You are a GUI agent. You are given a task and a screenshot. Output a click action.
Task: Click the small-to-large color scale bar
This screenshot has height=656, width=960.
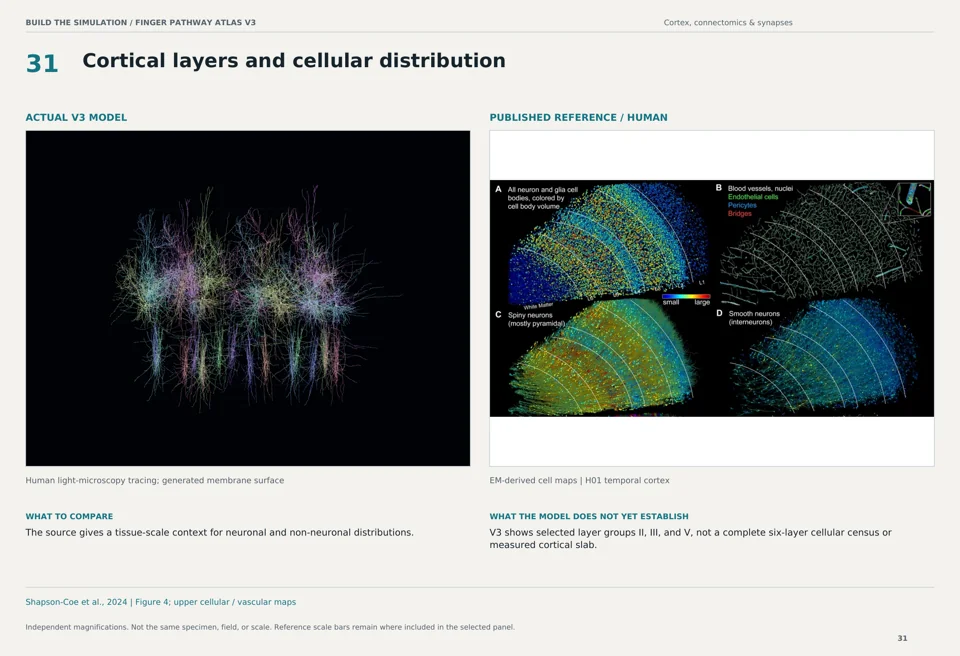tap(686, 296)
